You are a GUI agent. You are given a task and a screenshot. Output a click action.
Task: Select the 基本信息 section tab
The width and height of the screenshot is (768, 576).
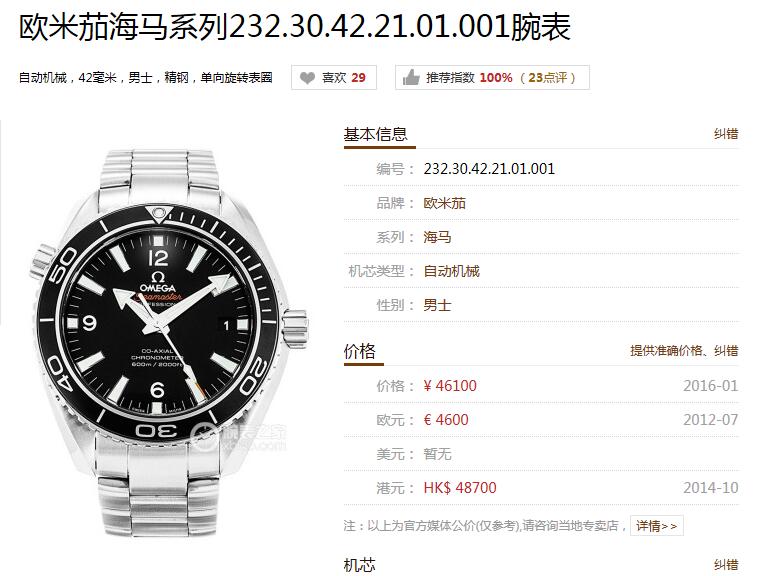376,134
